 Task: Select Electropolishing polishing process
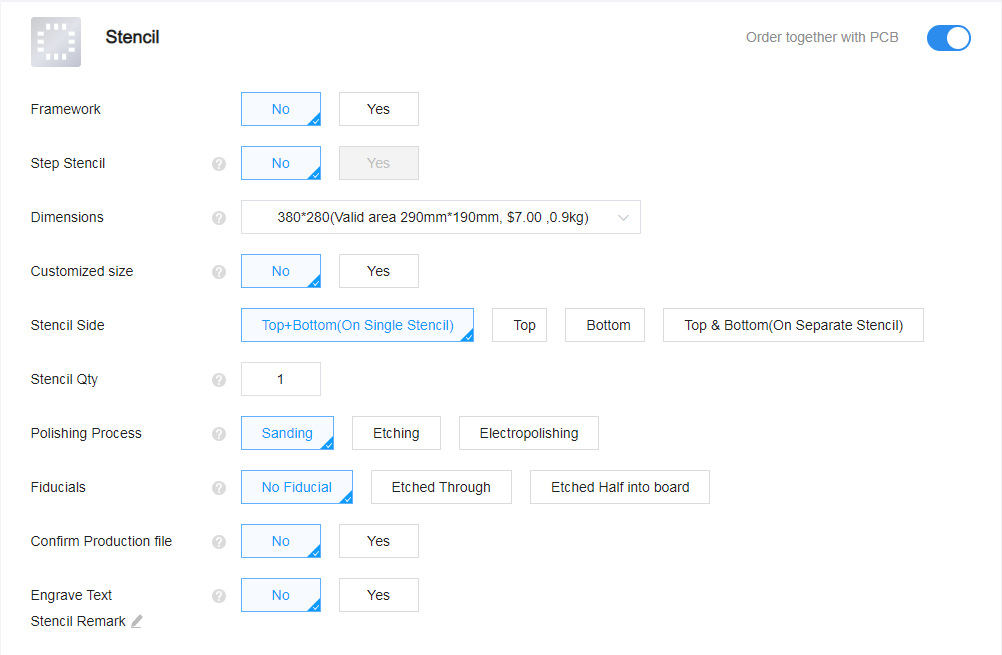pyautogui.click(x=528, y=433)
